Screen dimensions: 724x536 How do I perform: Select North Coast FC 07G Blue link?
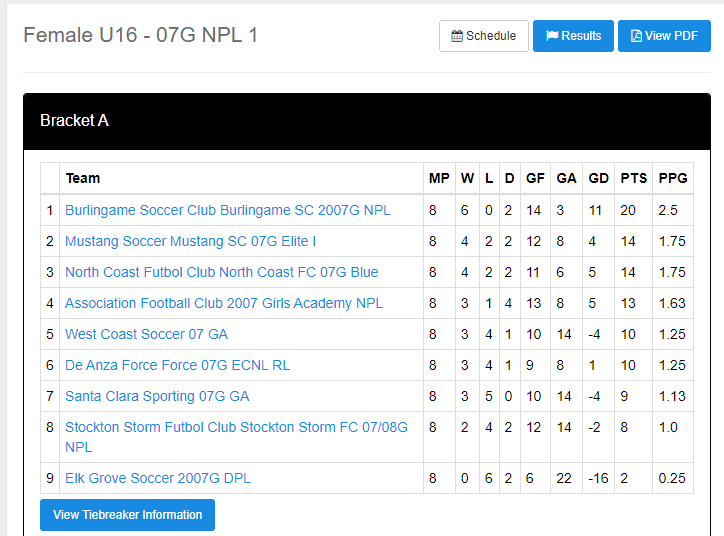point(221,272)
